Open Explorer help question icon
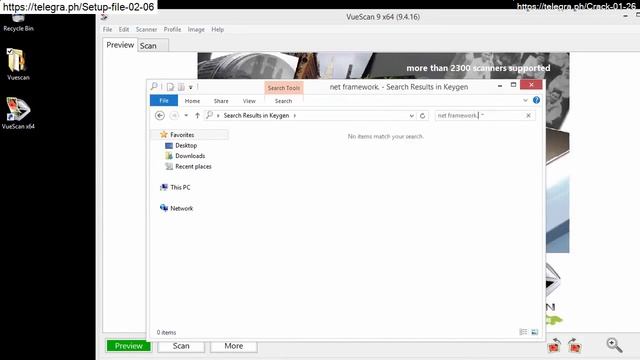Screen dimensions: 640x360 [x=536, y=100]
